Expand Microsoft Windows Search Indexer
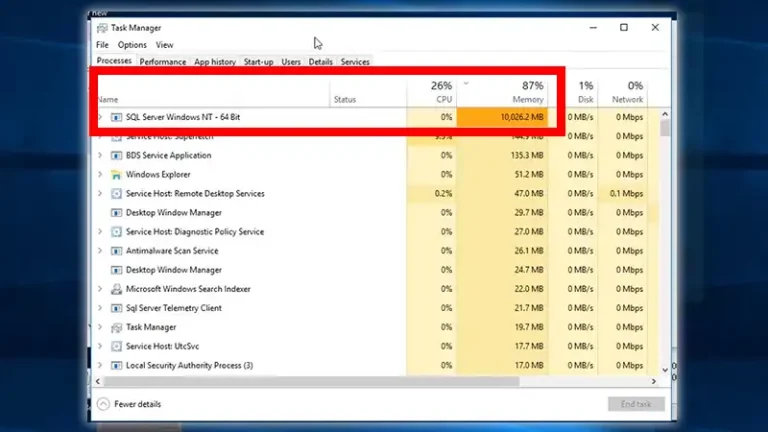The width and height of the screenshot is (768, 432). [x=100, y=289]
